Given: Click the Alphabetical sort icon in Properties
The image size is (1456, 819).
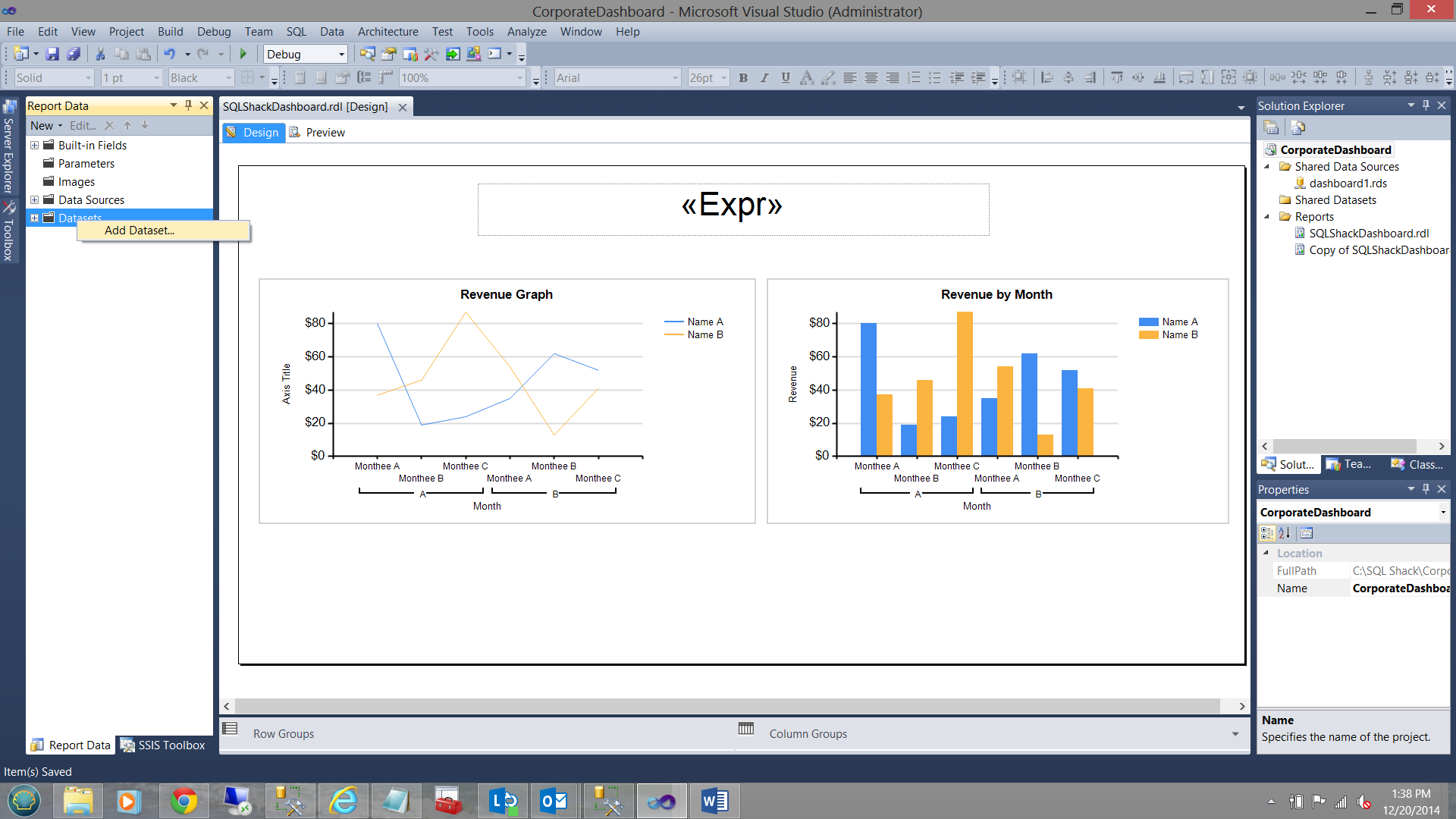Looking at the screenshot, I should coord(1284,533).
